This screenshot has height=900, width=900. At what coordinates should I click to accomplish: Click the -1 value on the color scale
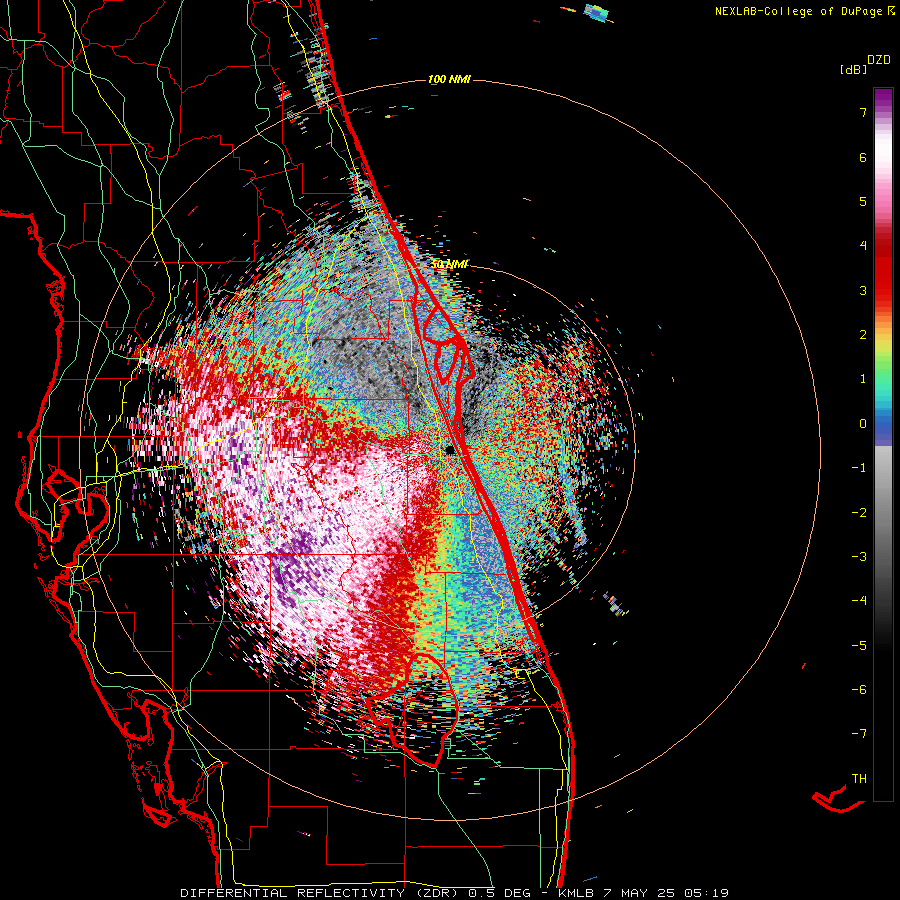[x=859, y=468]
